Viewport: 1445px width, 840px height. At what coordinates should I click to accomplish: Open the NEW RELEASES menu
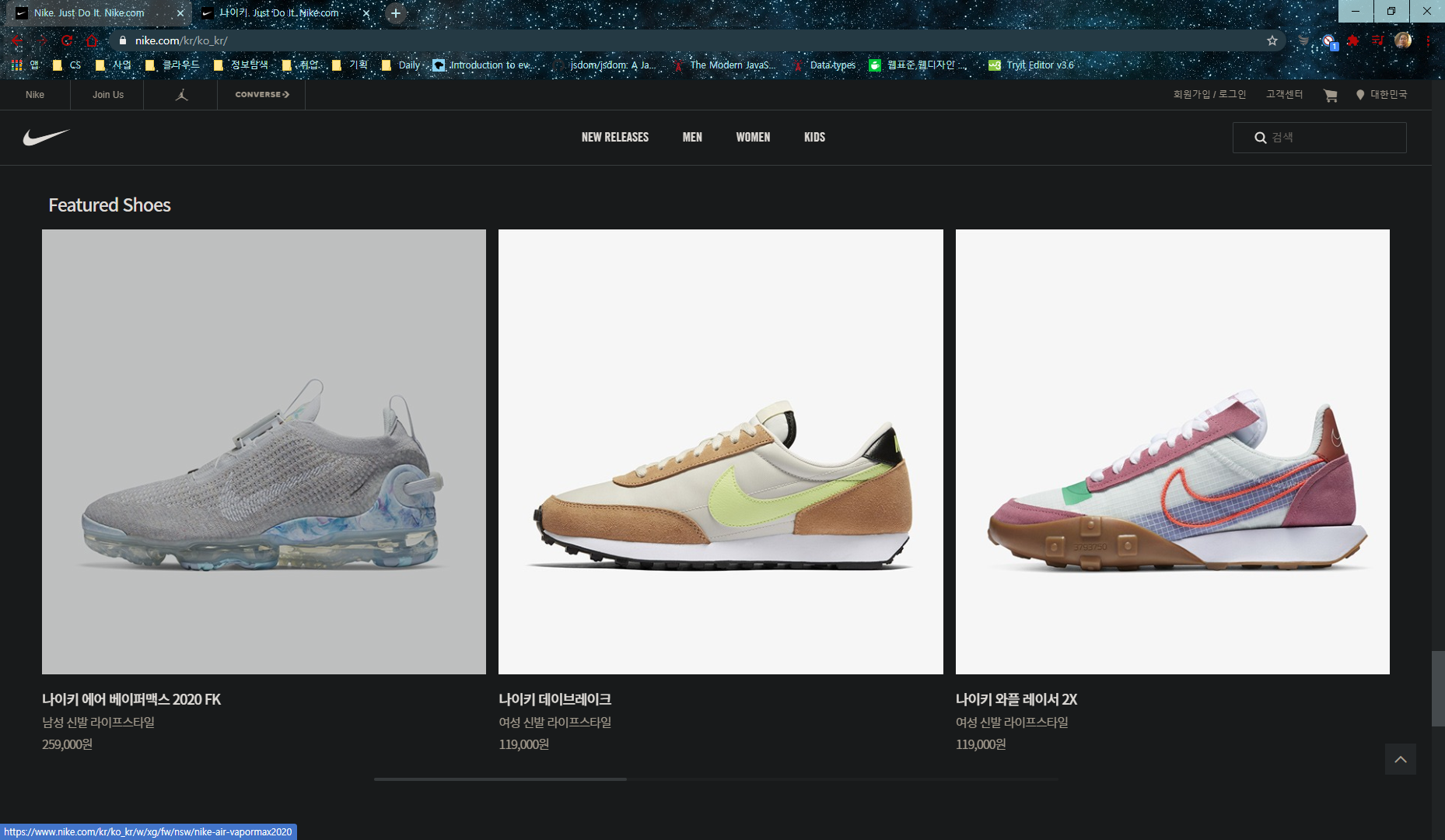tap(615, 138)
